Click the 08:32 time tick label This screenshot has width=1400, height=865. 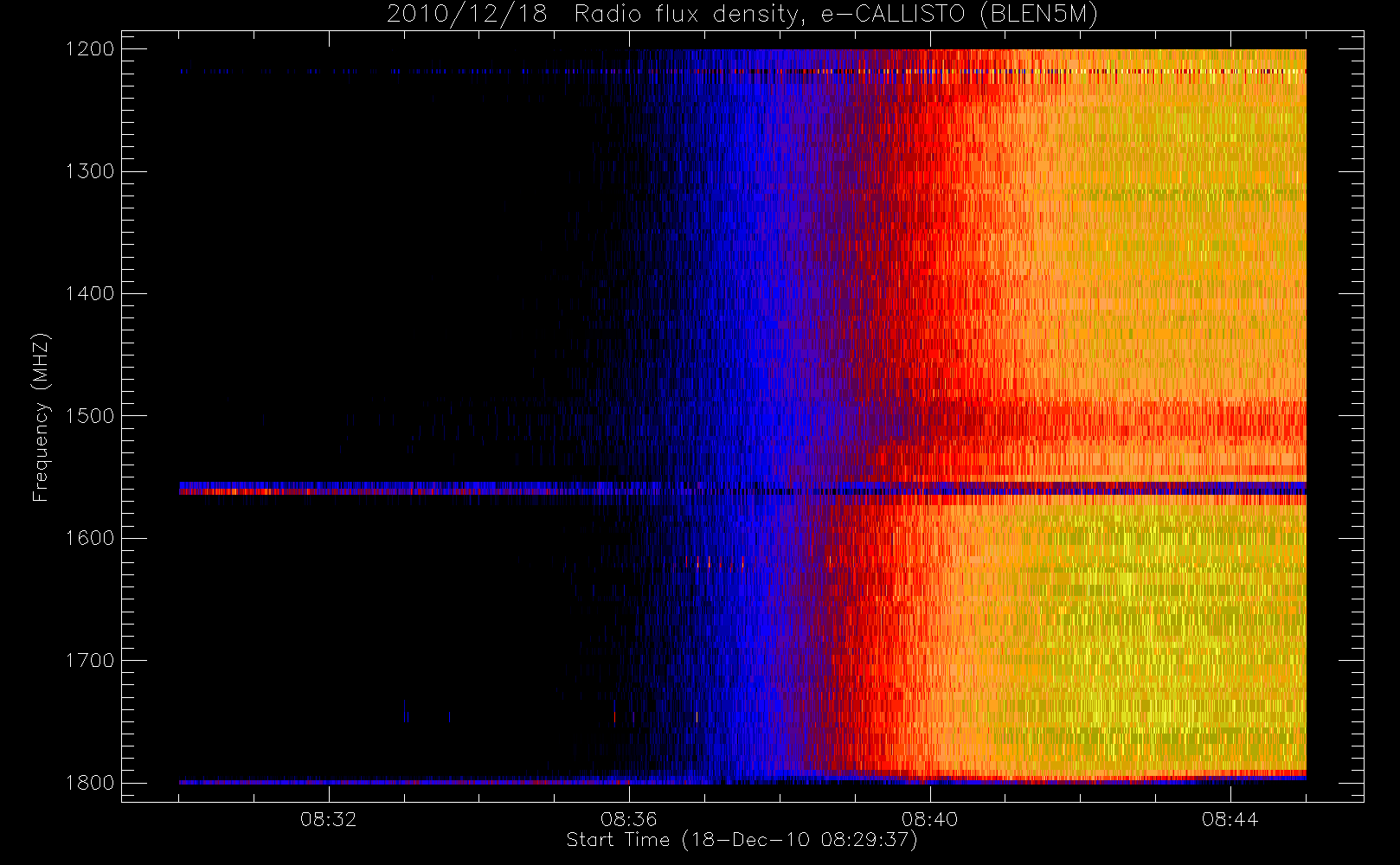[329, 819]
